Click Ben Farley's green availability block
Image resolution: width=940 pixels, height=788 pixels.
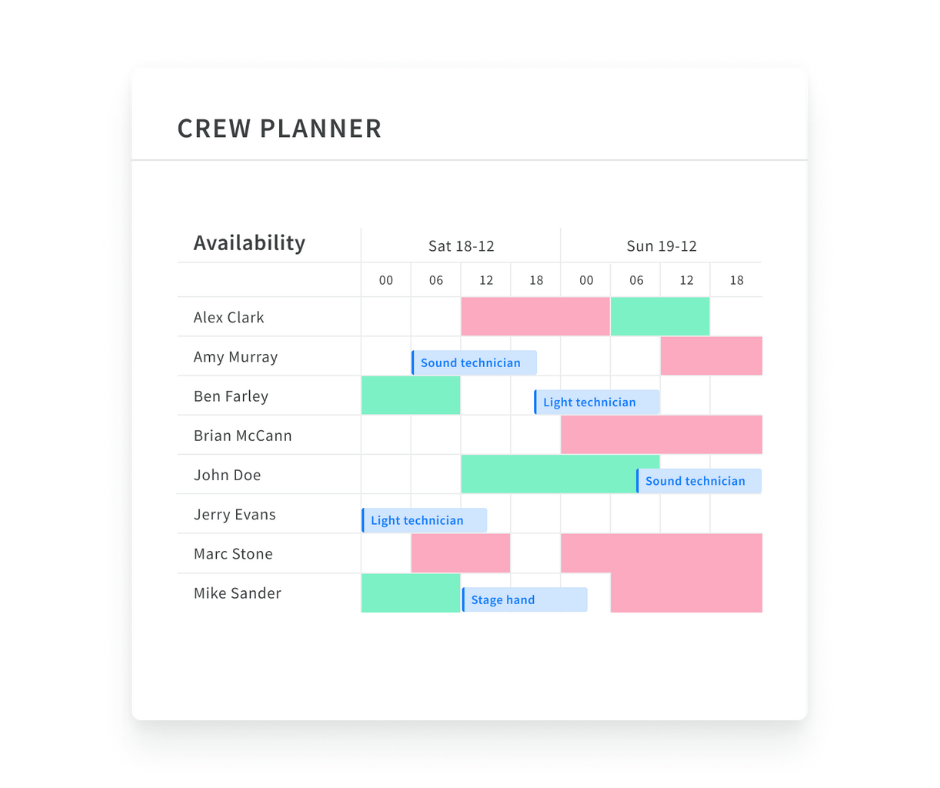[x=410, y=395]
